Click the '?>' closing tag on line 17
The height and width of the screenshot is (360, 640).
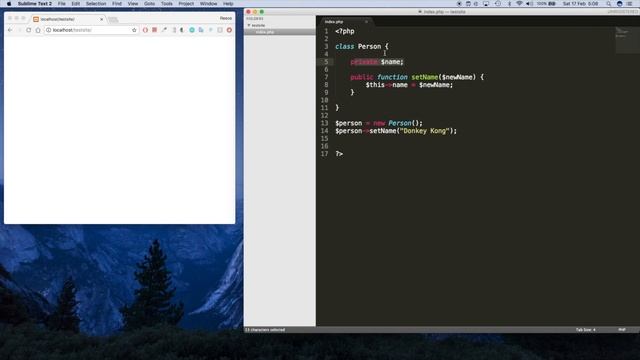[x=339, y=154]
